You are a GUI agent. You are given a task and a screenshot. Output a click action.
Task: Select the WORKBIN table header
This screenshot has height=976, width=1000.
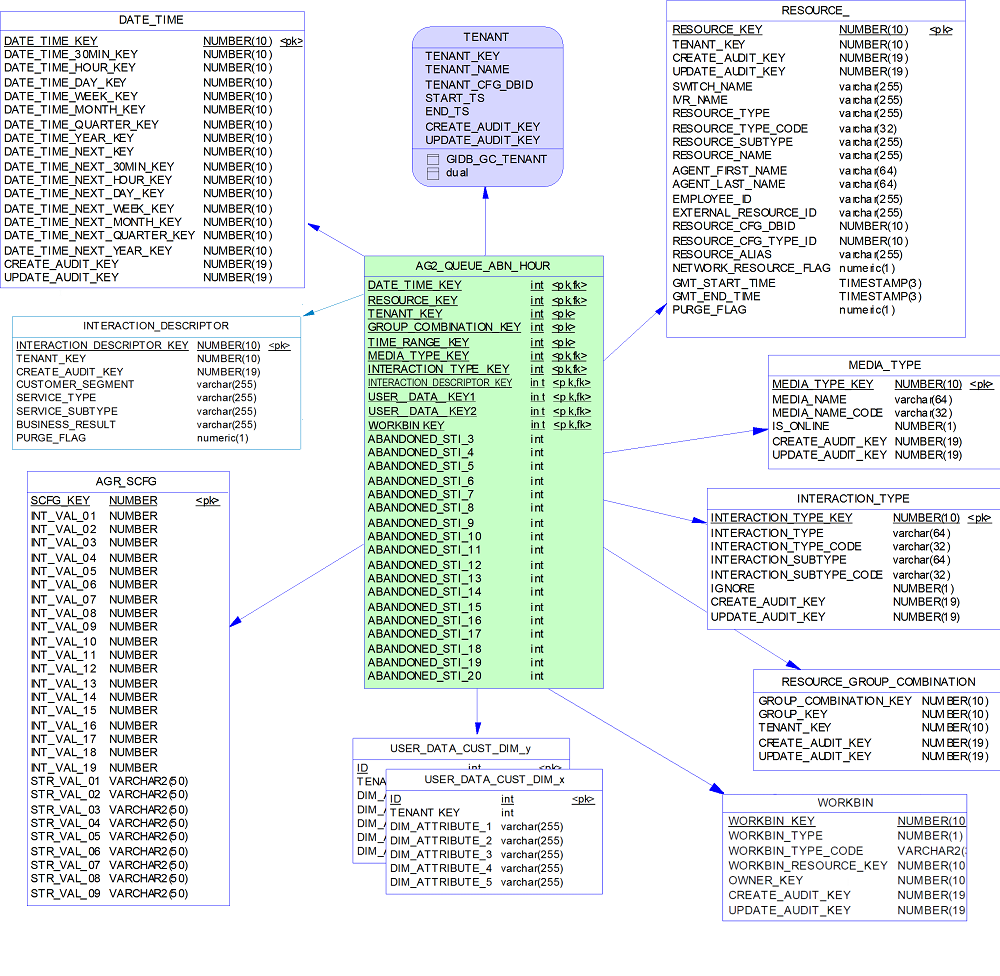coord(844,803)
